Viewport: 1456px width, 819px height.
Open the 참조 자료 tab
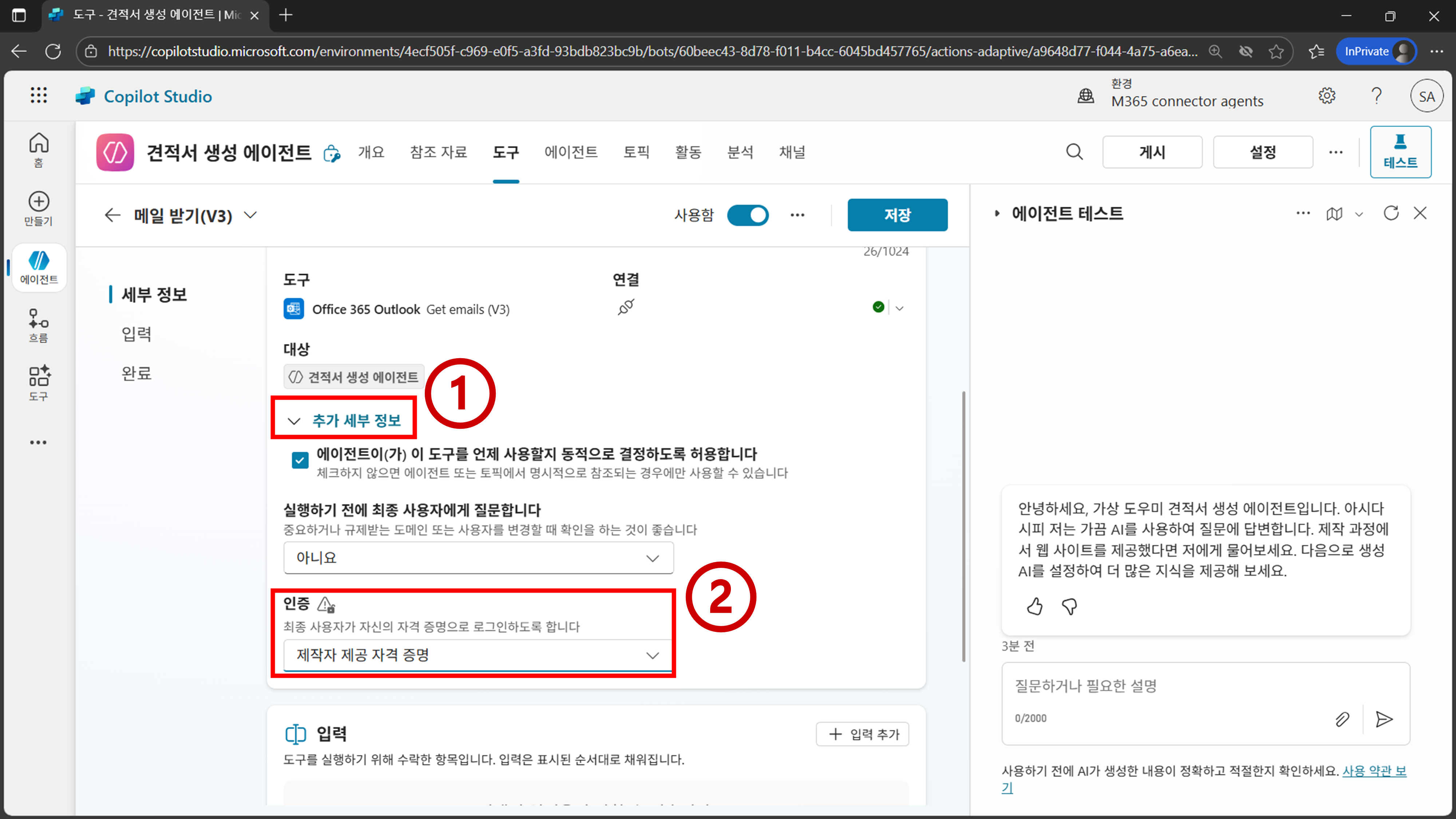[x=439, y=152]
